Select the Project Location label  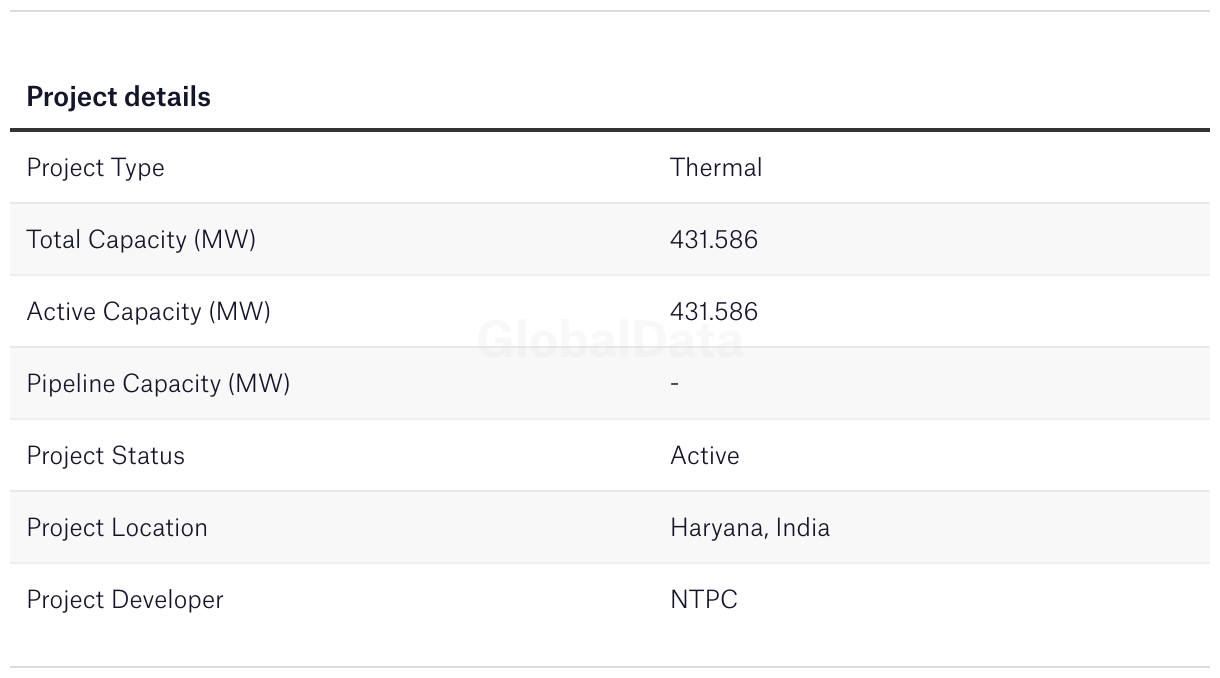(117, 528)
